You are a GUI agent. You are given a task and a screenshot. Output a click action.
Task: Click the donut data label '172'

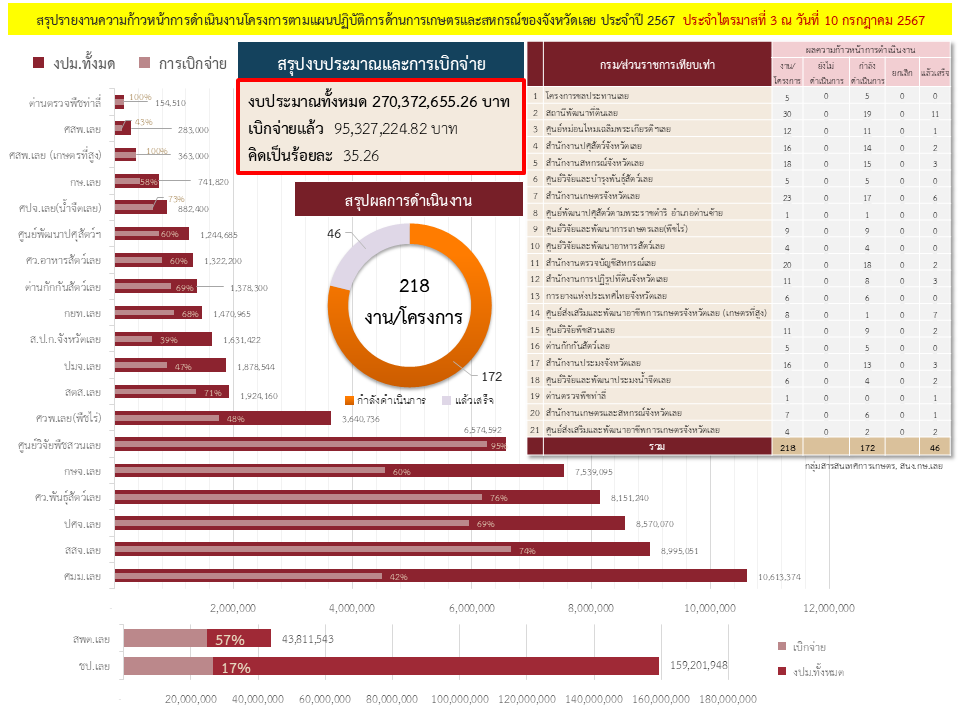click(x=492, y=377)
